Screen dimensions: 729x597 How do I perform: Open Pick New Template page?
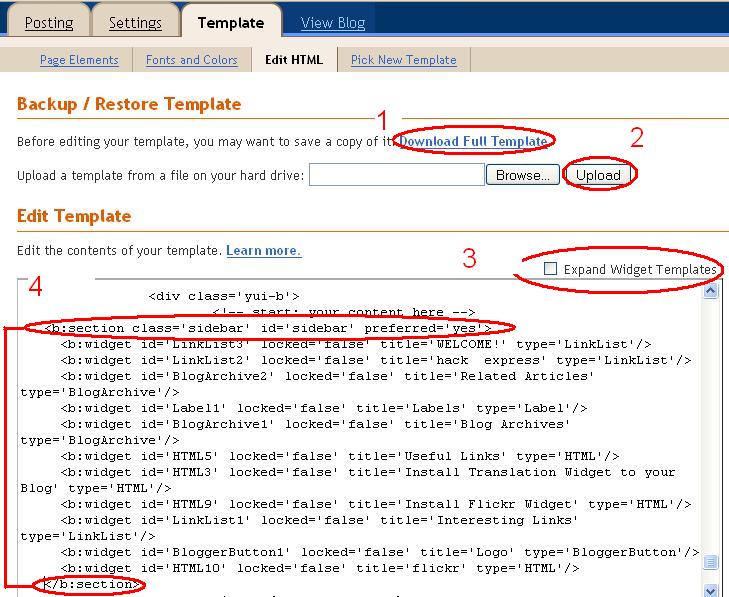[x=403, y=60]
